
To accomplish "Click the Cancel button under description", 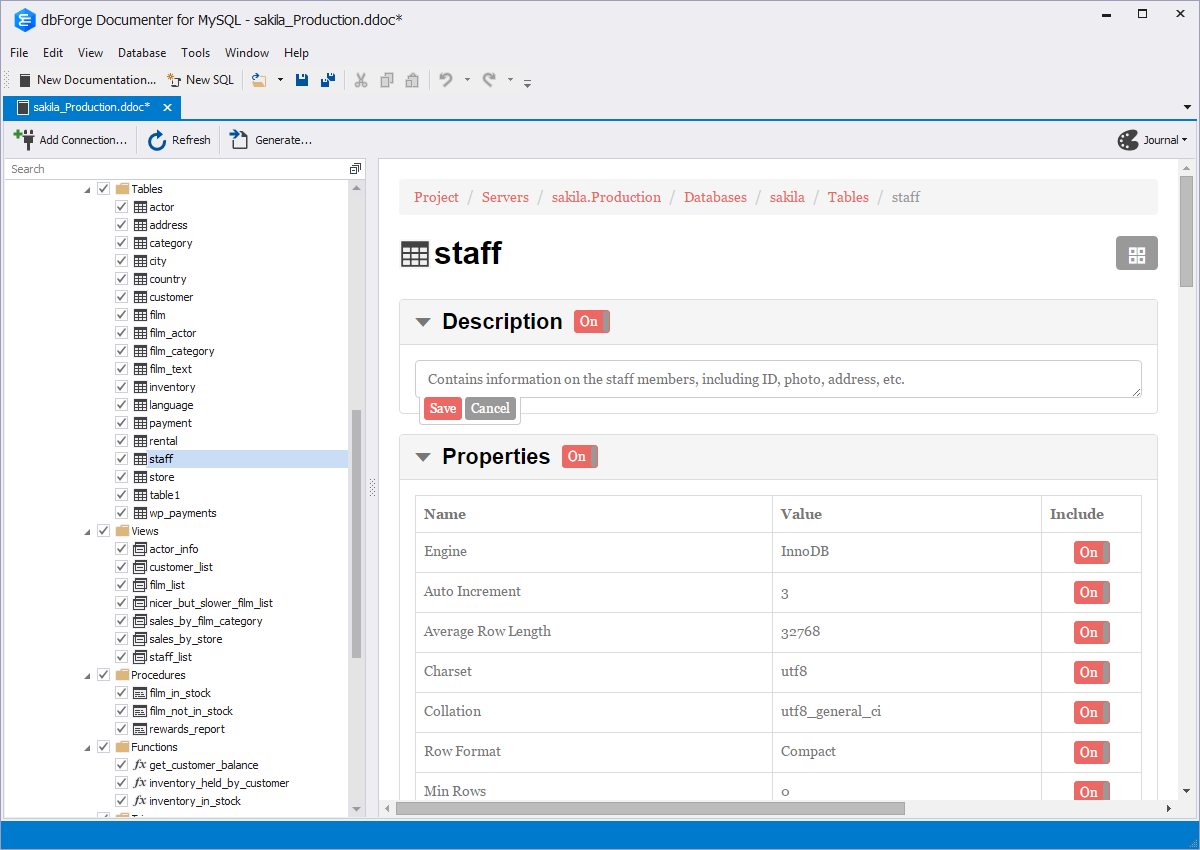I will click(490, 408).
